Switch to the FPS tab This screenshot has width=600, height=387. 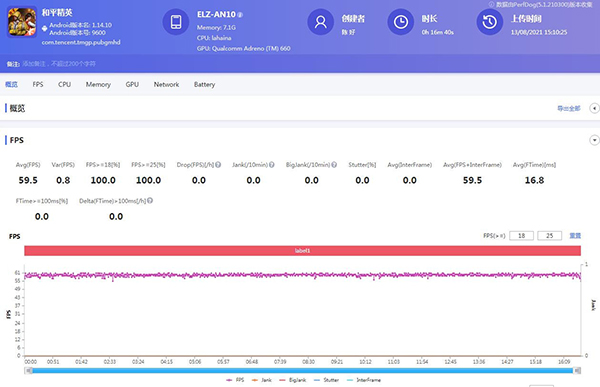[x=38, y=84]
